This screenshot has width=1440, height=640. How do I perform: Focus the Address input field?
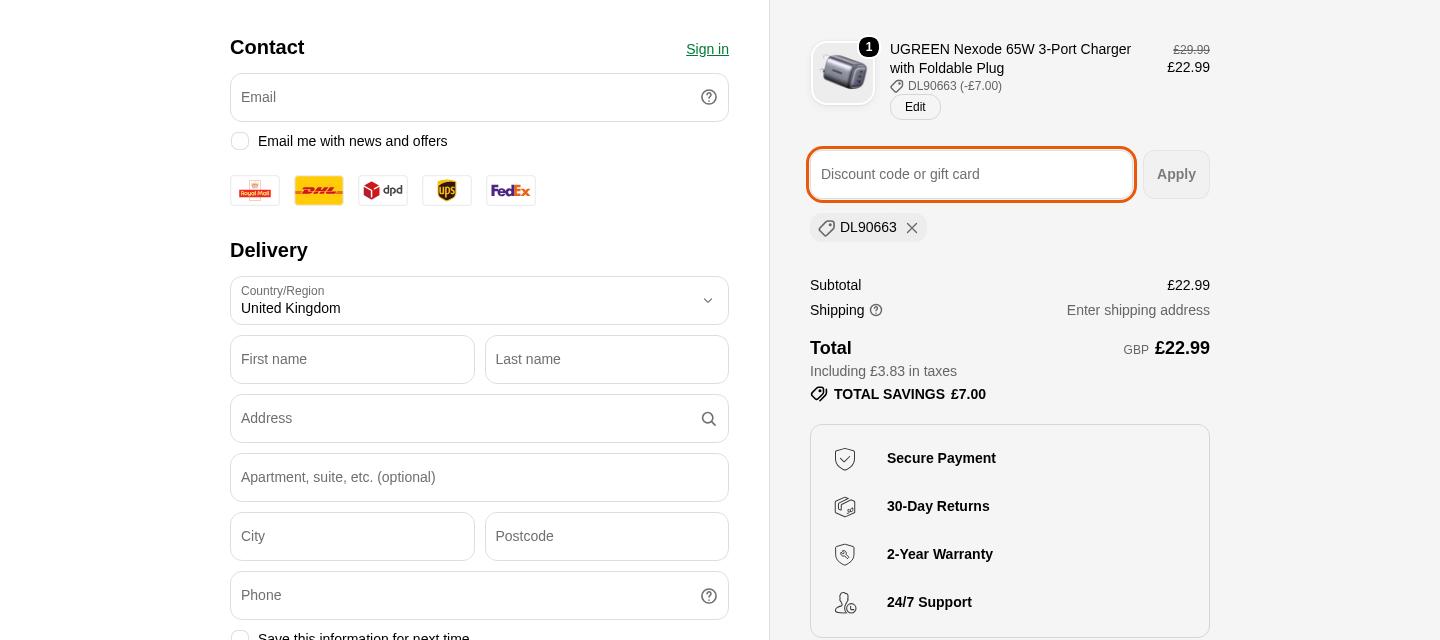click(x=479, y=418)
